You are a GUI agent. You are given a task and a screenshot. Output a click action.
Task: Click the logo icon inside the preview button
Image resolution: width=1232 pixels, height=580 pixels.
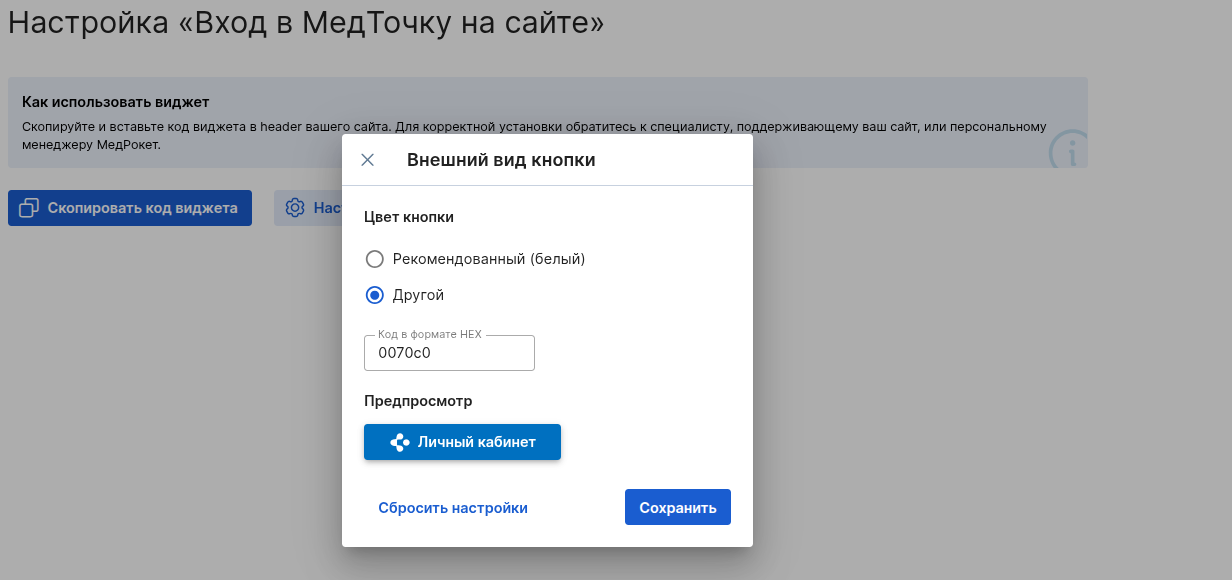tap(400, 442)
